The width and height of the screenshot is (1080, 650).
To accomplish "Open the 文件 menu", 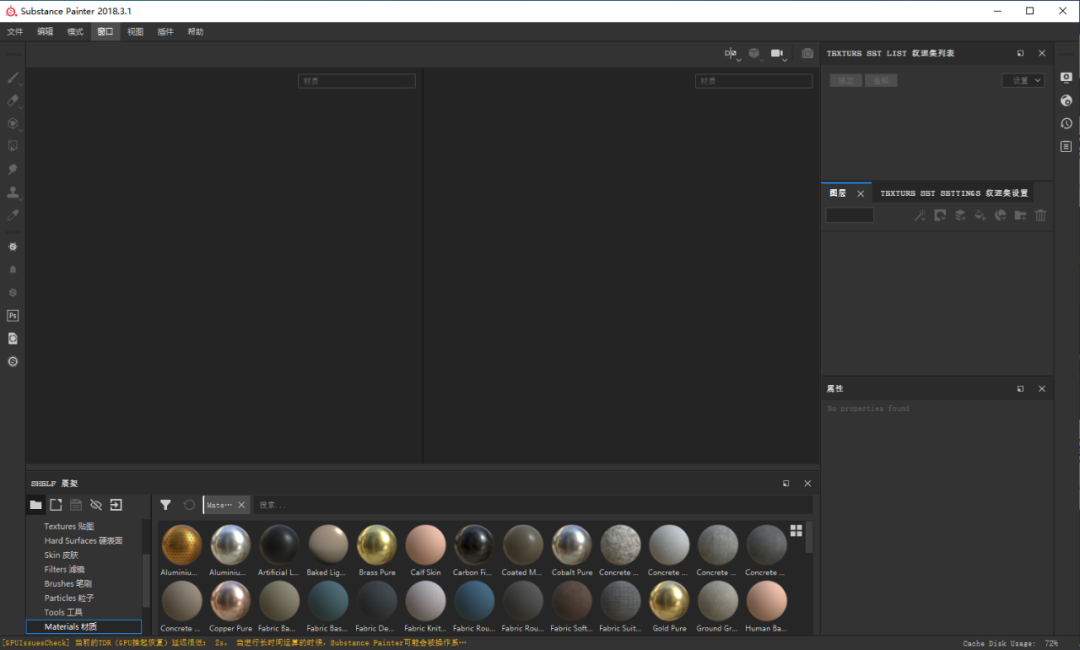I will pyautogui.click(x=15, y=32).
